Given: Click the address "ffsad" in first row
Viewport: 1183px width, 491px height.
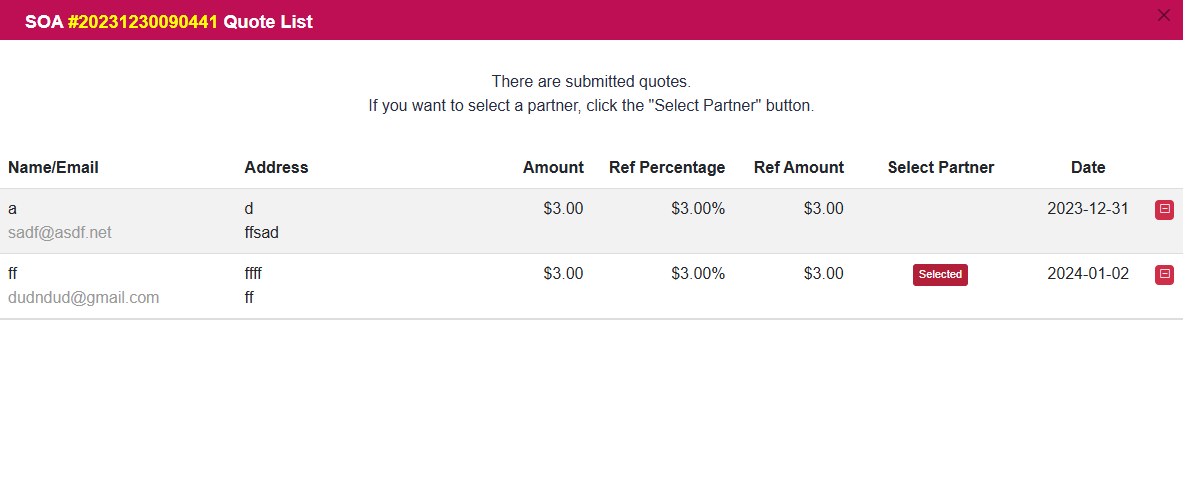Looking at the screenshot, I should click(x=261, y=232).
